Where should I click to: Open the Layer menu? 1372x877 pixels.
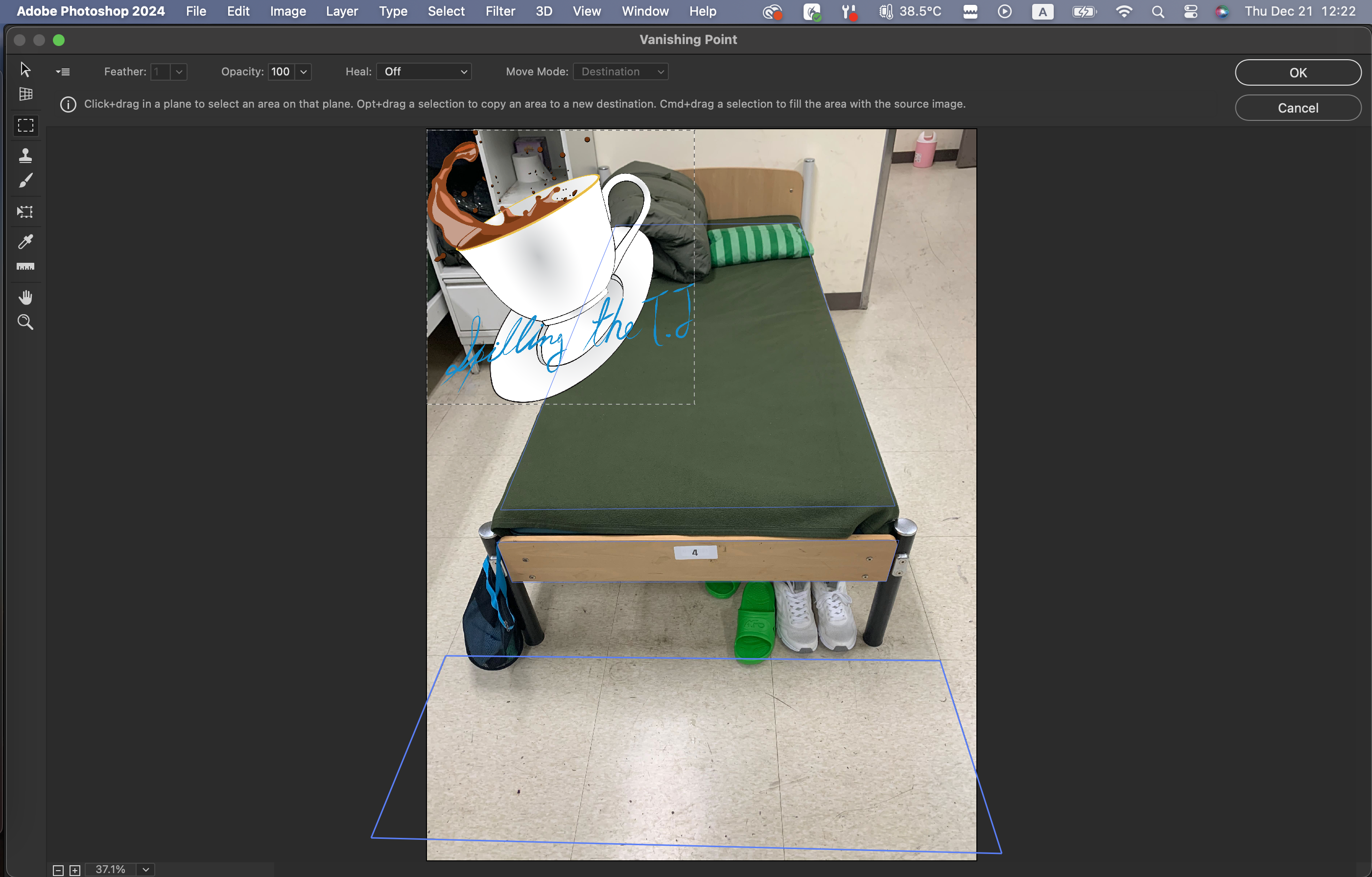341,11
